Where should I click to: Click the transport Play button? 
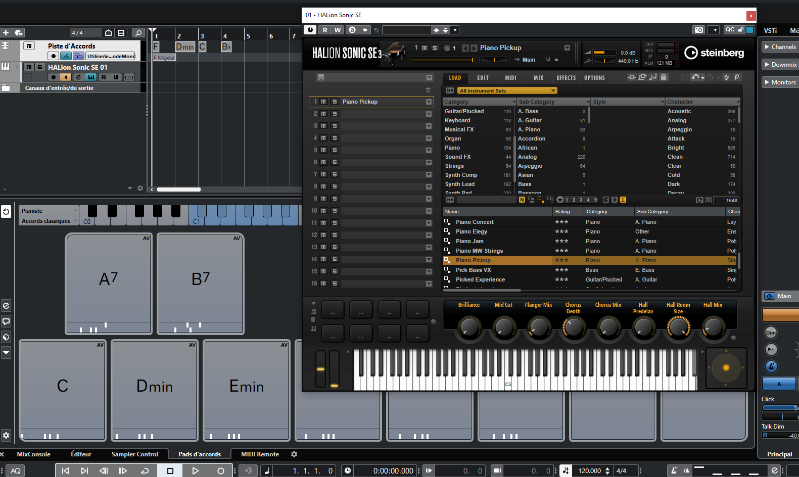(195, 470)
